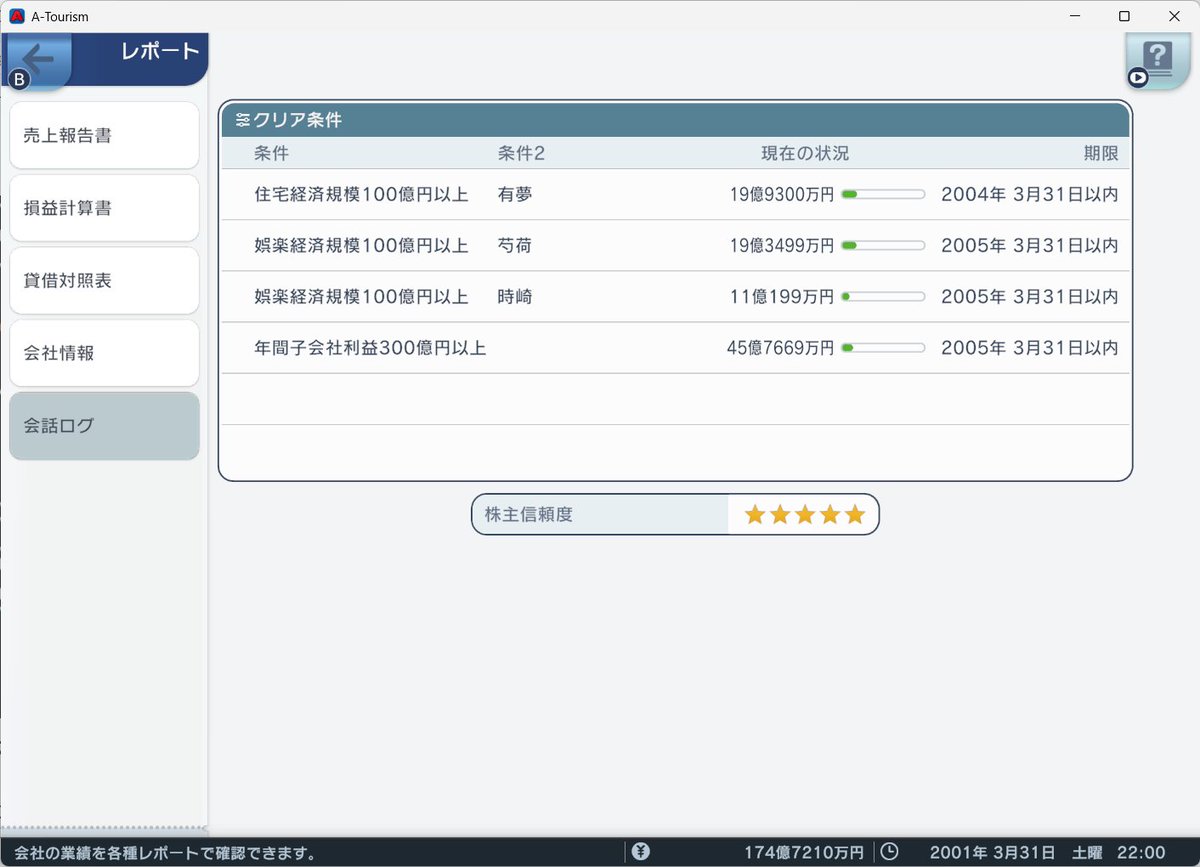Click the クリア条件 panel title
This screenshot has height=867, width=1200.
(298, 120)
